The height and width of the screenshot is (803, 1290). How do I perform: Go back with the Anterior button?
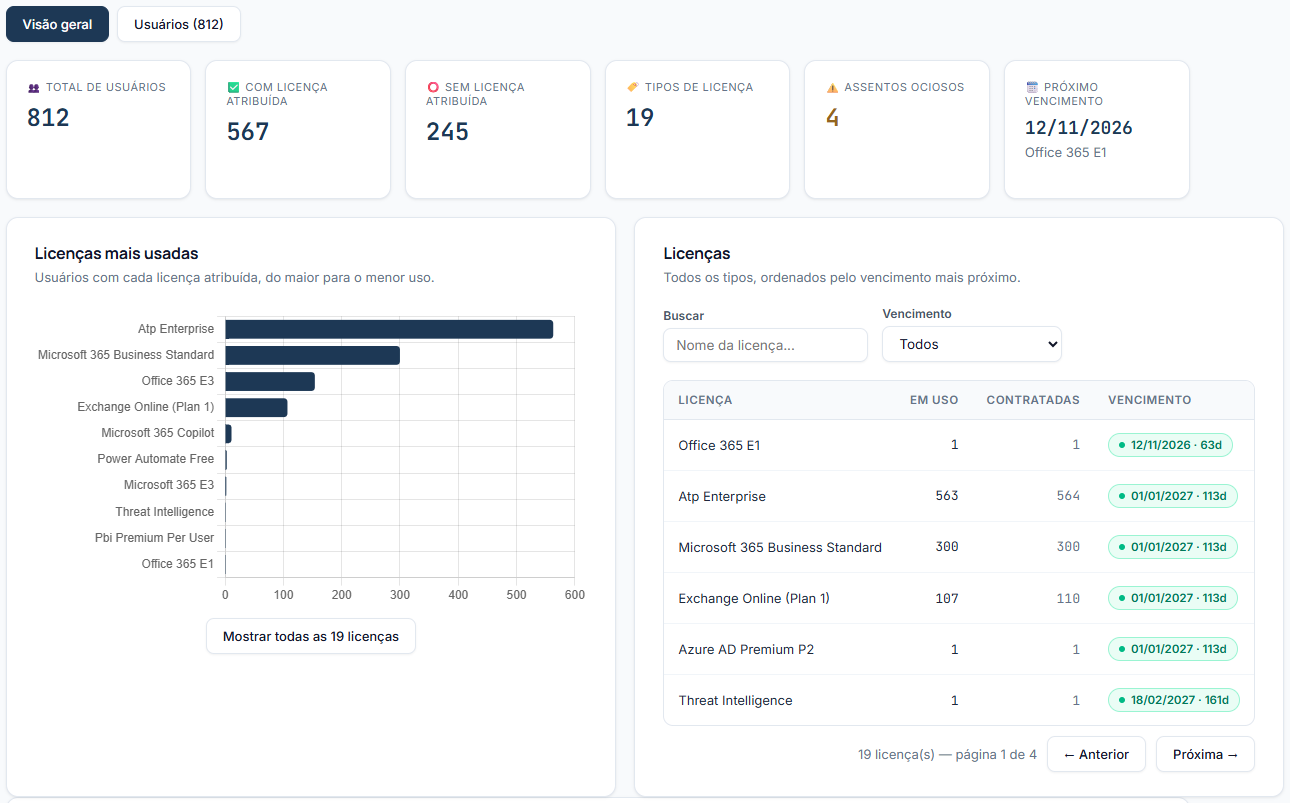(x=1096, y=754)
